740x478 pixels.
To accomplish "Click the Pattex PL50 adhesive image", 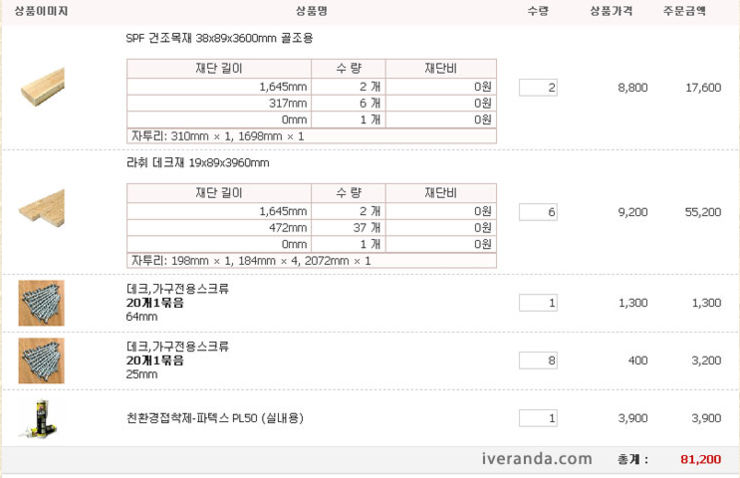I will click(41, 418).
